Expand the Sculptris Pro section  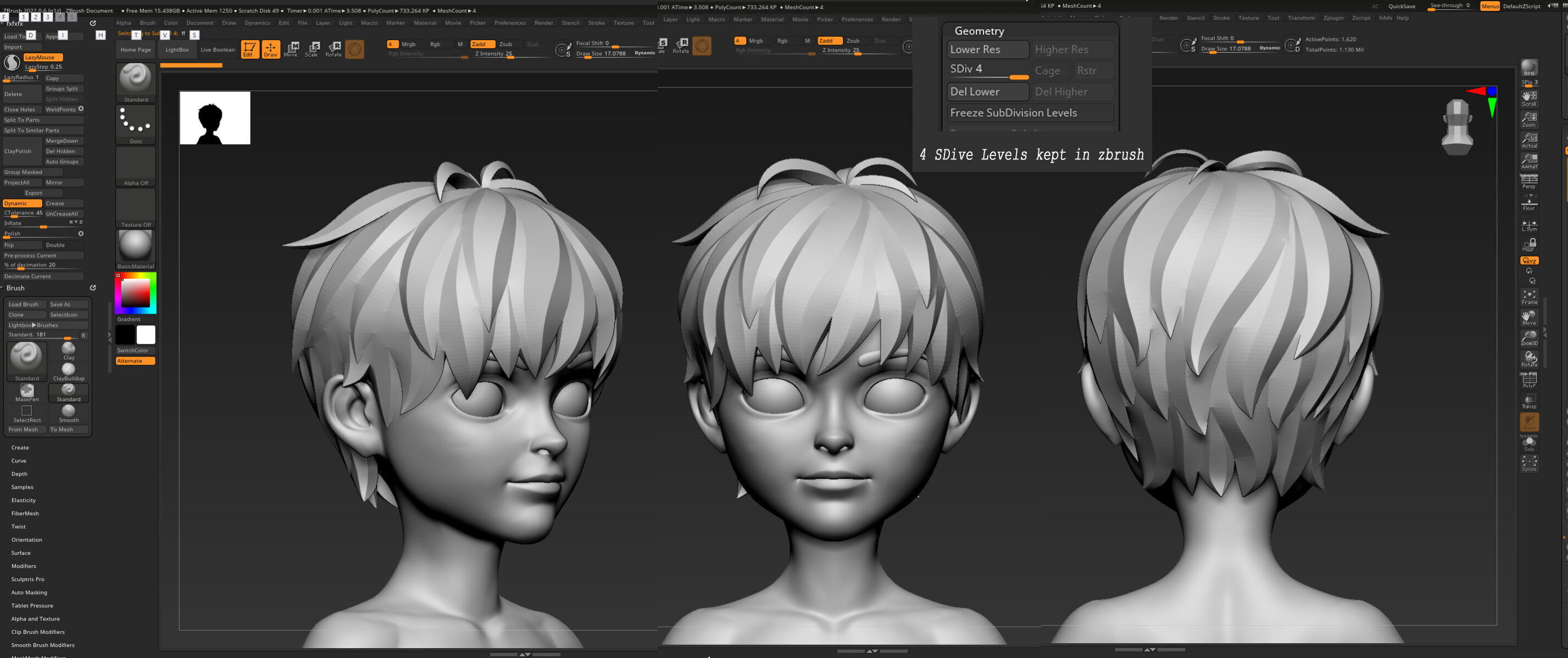click(x=28, y=579)
